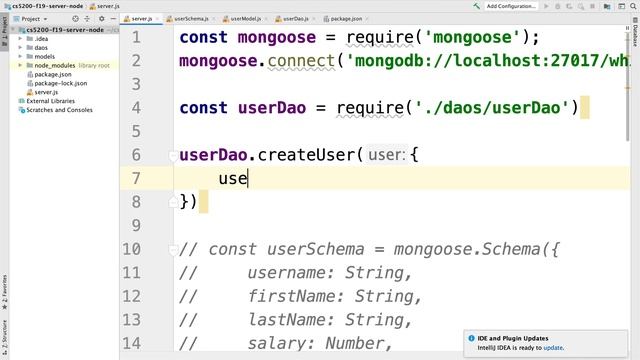Expand the .idea folder
Viewport: 640px width, 360px height.
[x=20, y=39]
